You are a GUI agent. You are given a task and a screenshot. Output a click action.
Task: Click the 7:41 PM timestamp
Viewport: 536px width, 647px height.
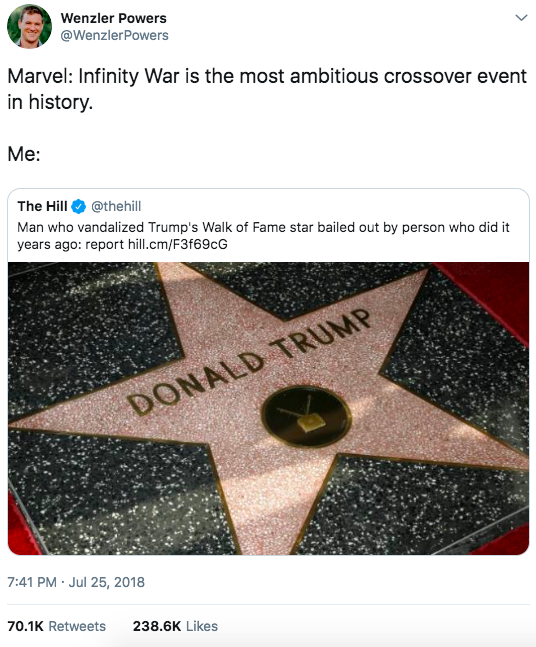(32, 582)
